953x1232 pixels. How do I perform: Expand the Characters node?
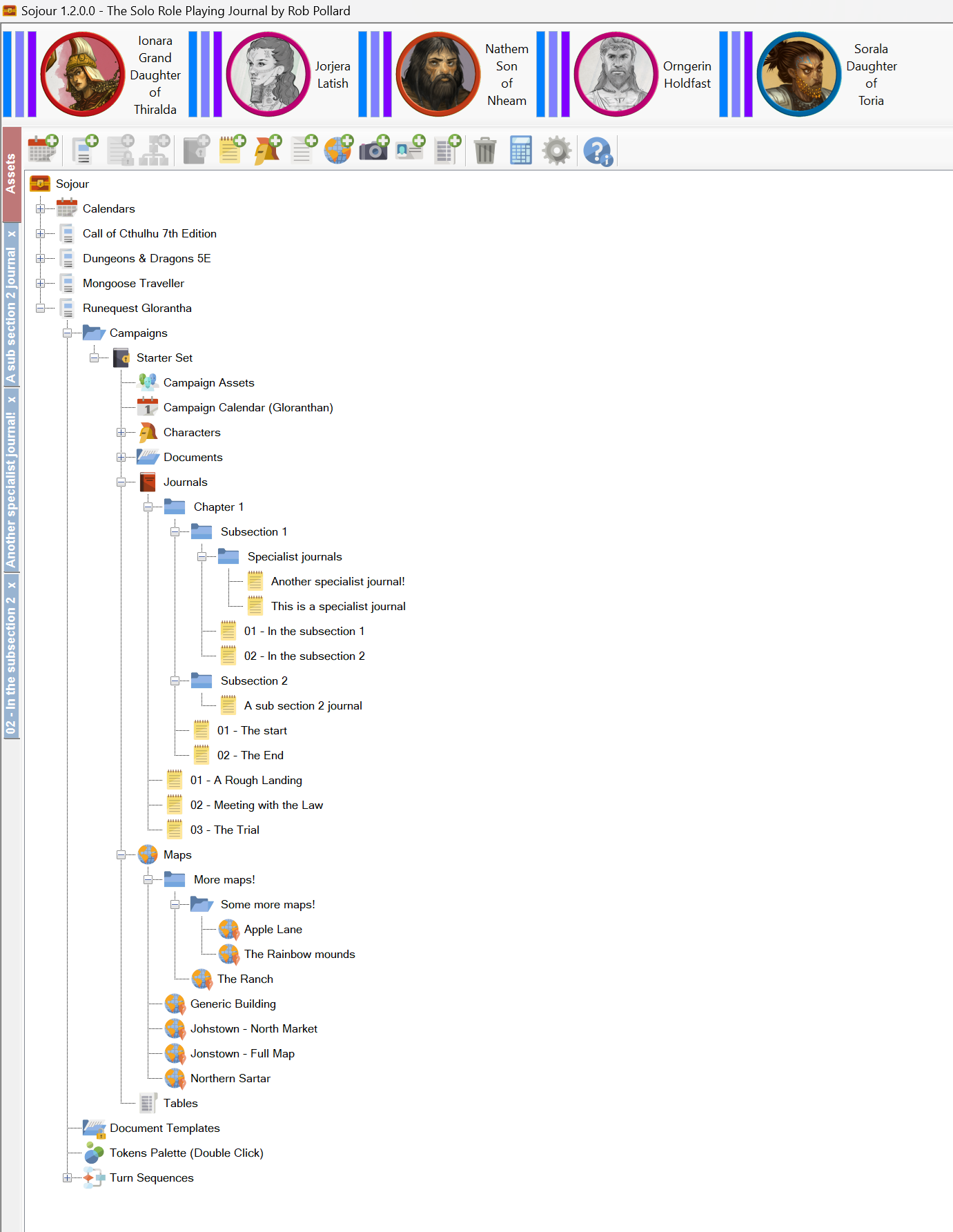(x=121, y=433)
